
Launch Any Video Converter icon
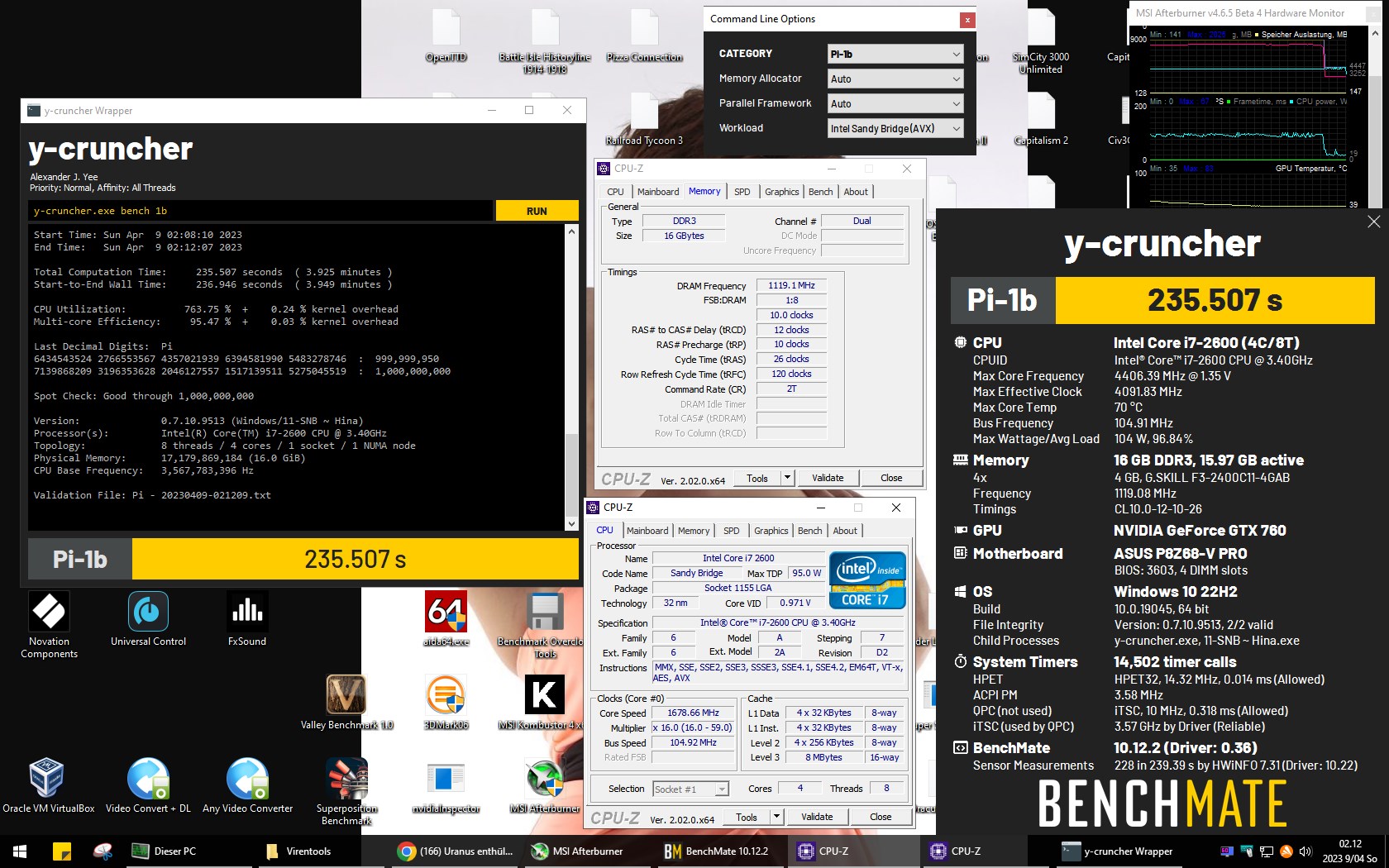tap(247, 785)
